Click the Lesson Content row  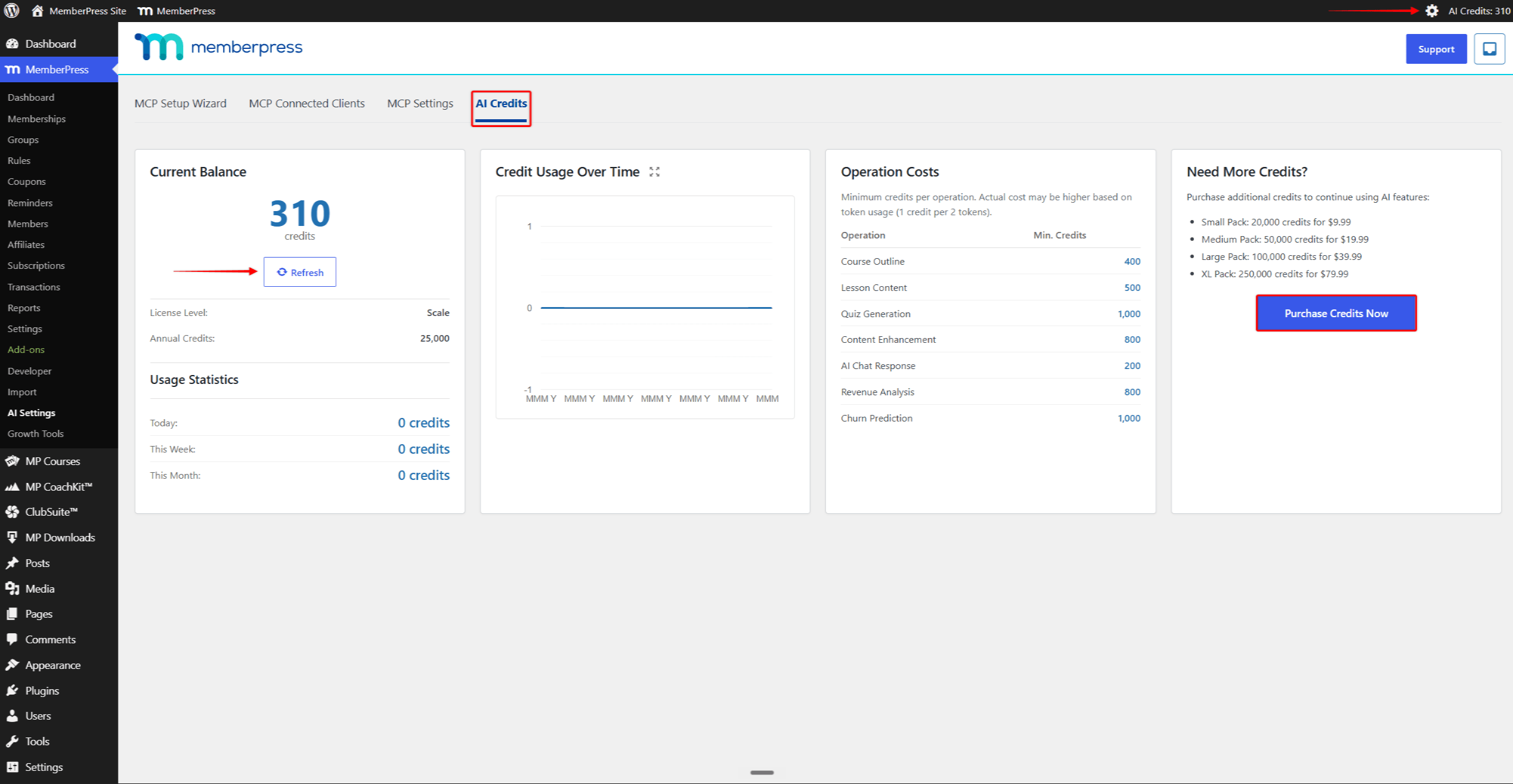click(991, 287)
